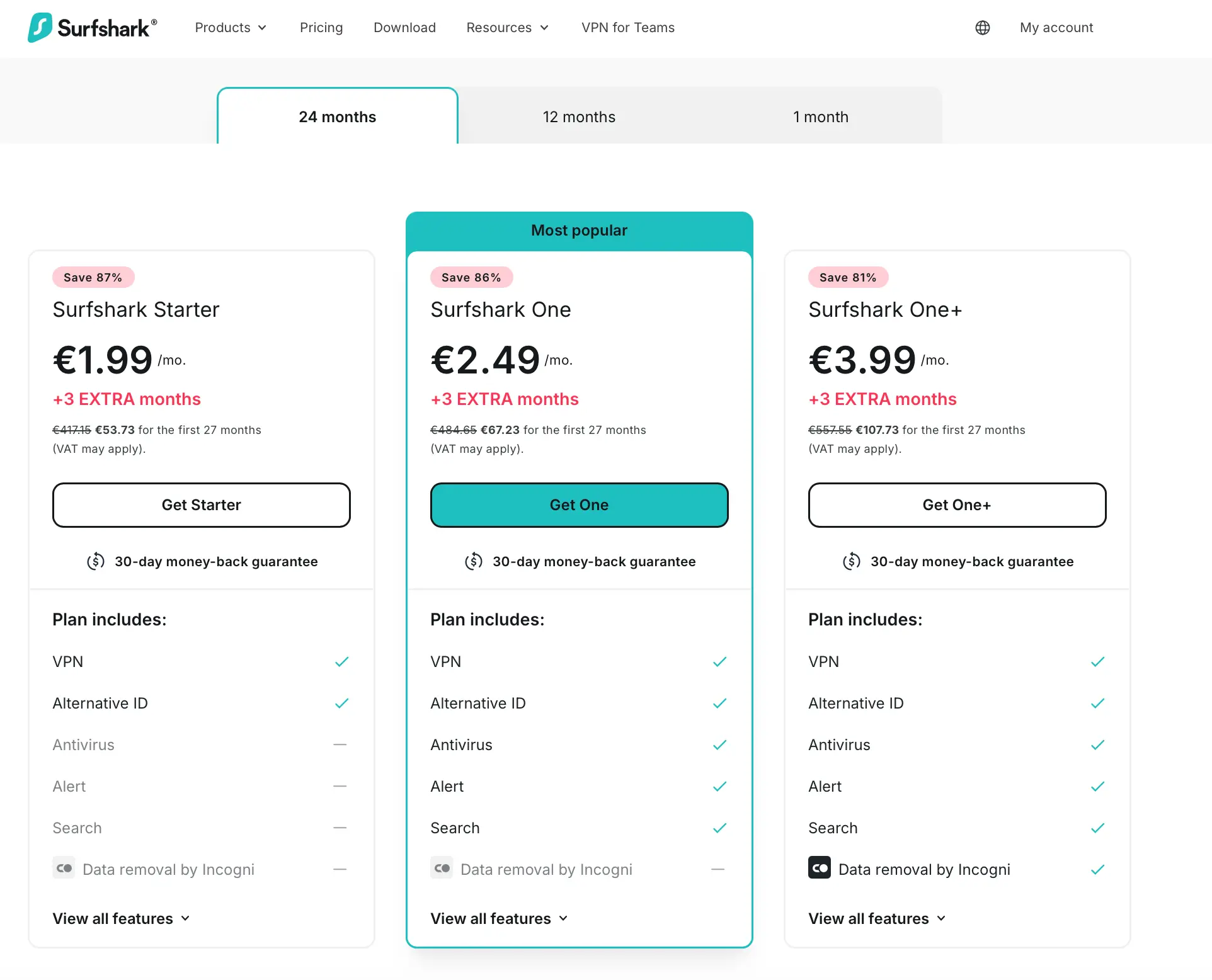Click Incogni icon in Surfshark One+ plan
The image size is (1212, 980).
click(819, 868)
